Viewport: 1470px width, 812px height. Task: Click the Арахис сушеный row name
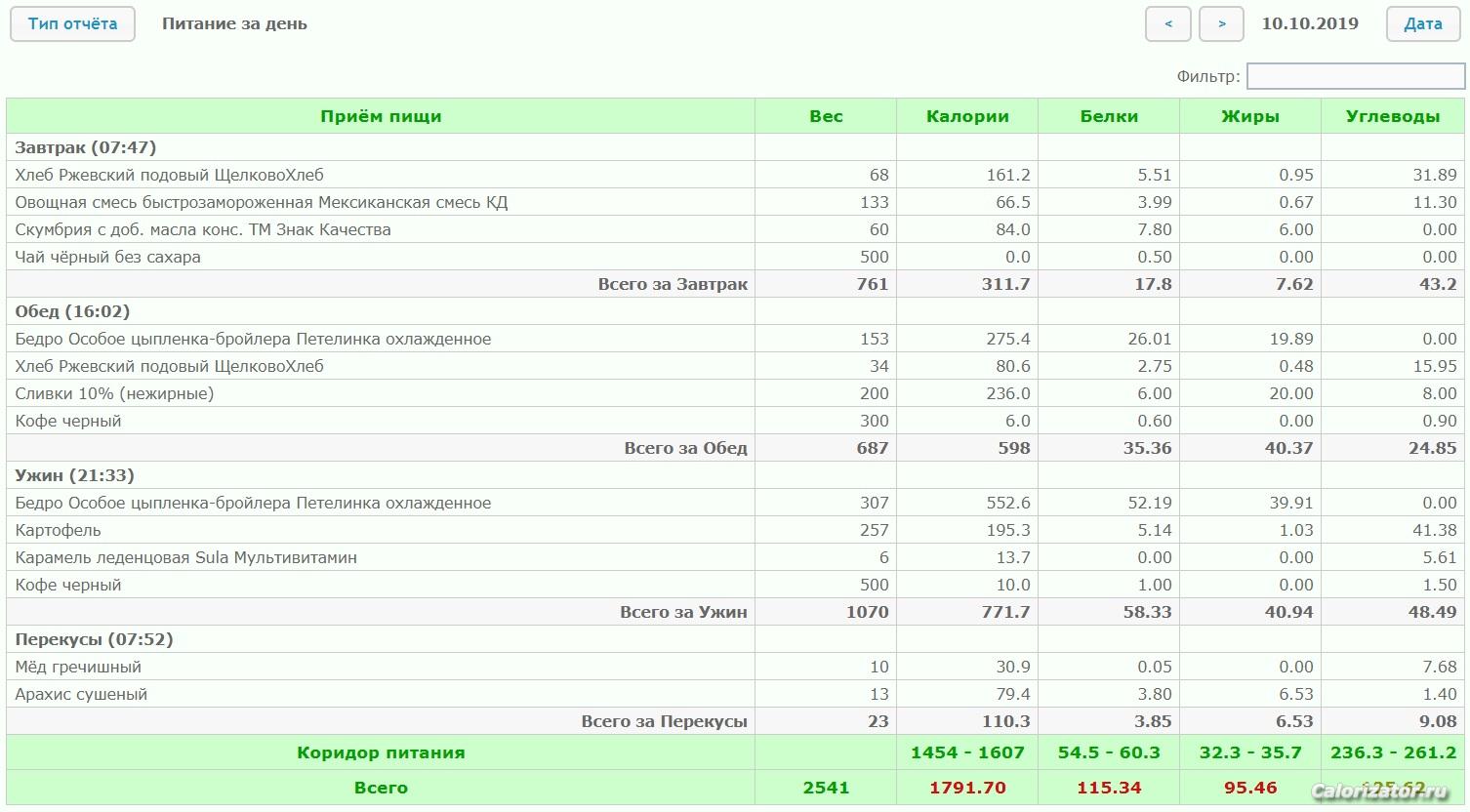point(81,694)
